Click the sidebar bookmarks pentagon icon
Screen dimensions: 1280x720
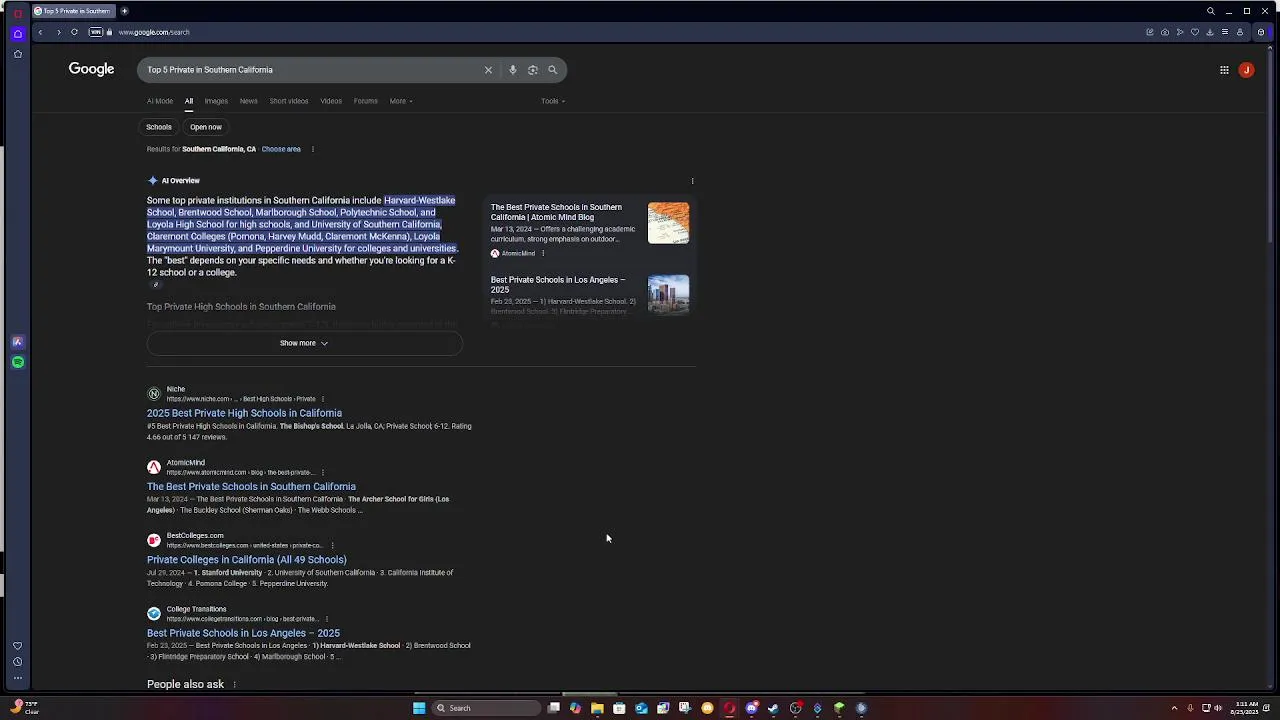tap(17, 54)
